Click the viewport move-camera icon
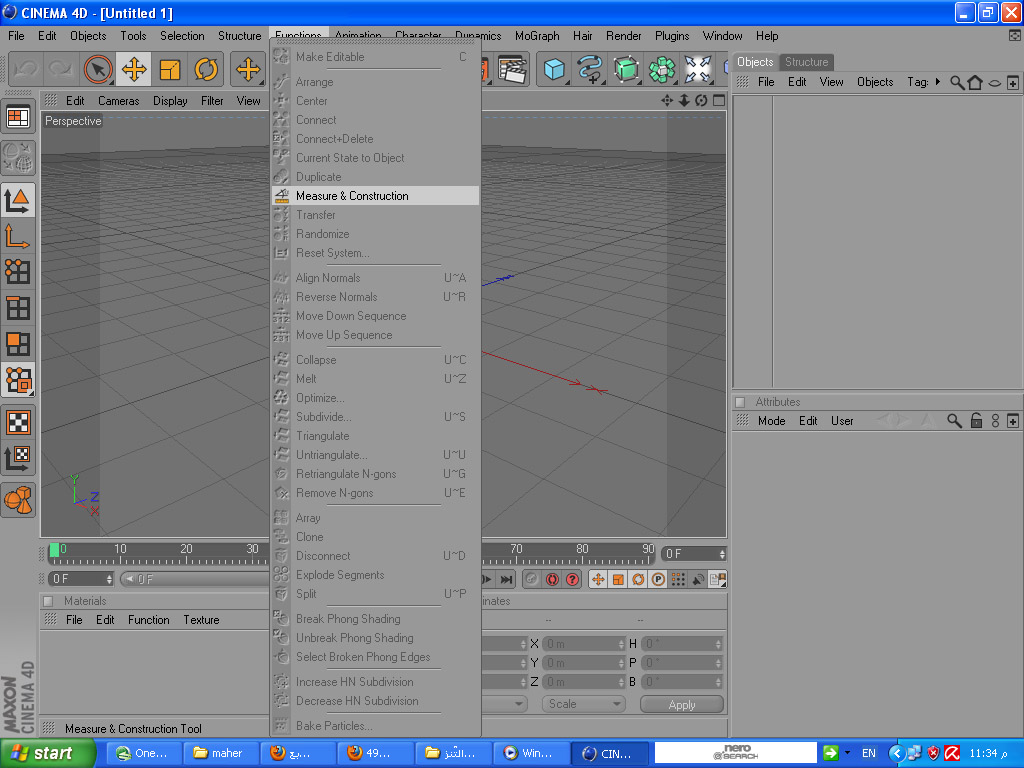Screen dimensions: 1024x768 667,100
